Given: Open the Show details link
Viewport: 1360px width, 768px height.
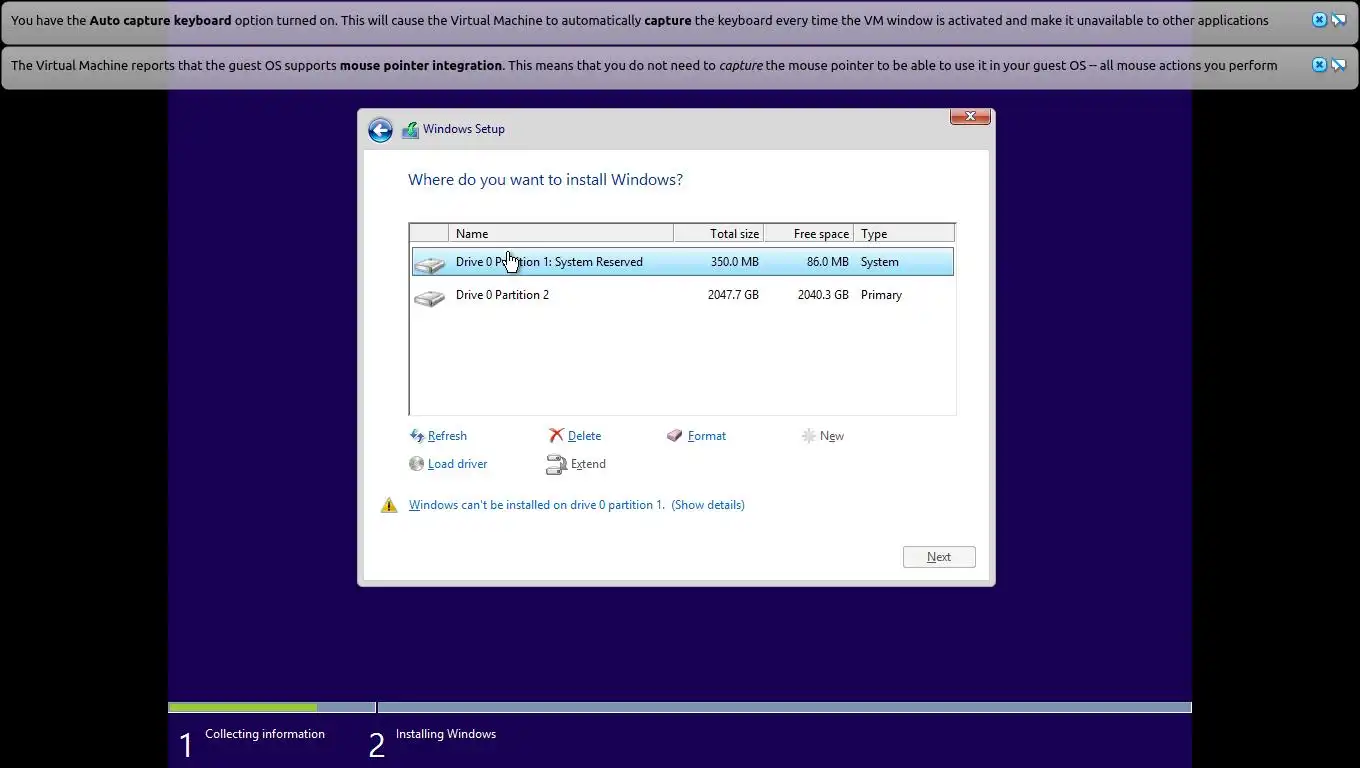Looking at the screenshot, I should coord(708,505).
